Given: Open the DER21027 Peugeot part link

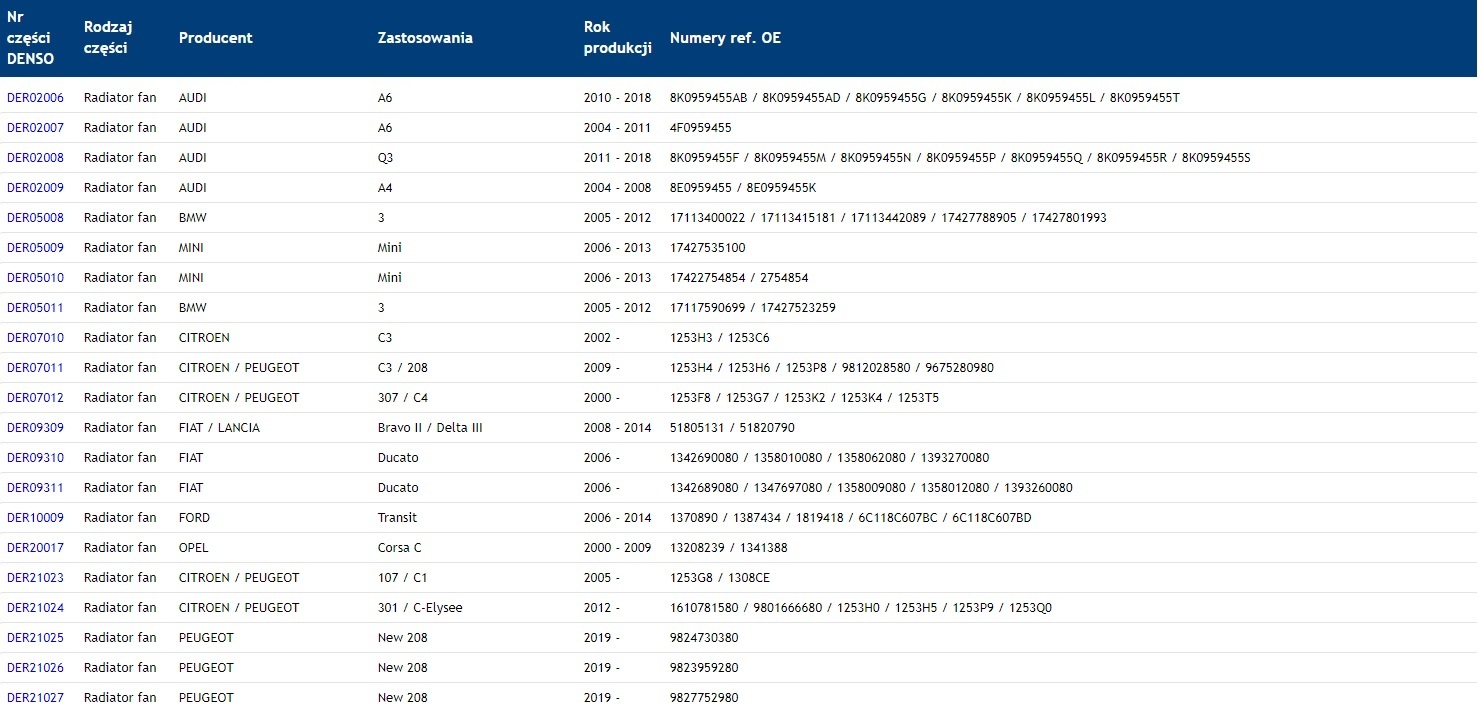Looking at the screenshot, I should point(35,698).
